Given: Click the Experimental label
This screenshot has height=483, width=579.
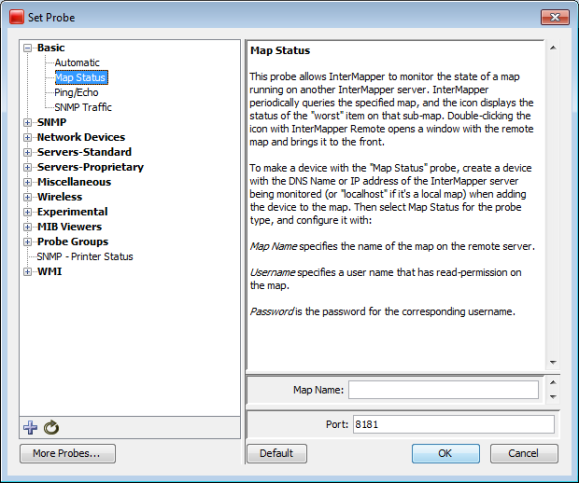Looking at the screenshot, I should coord(72,212).
